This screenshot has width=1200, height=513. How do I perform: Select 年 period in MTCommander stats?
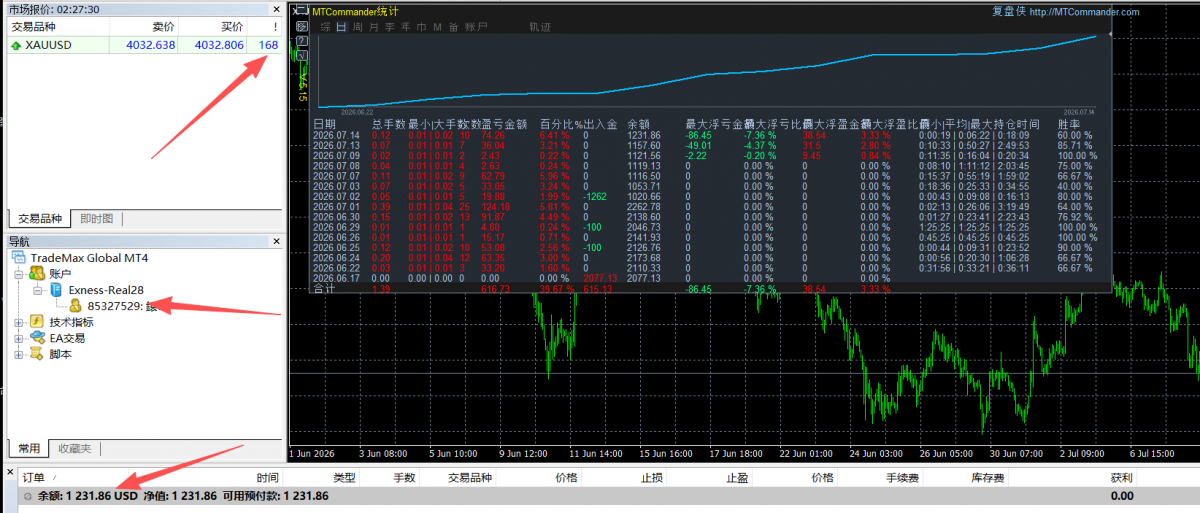[x=405, y=28]
